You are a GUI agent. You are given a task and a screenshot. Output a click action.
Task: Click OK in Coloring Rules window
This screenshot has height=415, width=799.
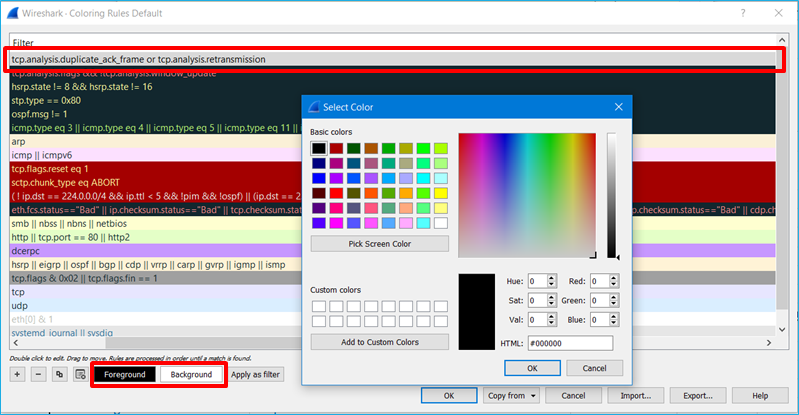(x=449, y=396)
